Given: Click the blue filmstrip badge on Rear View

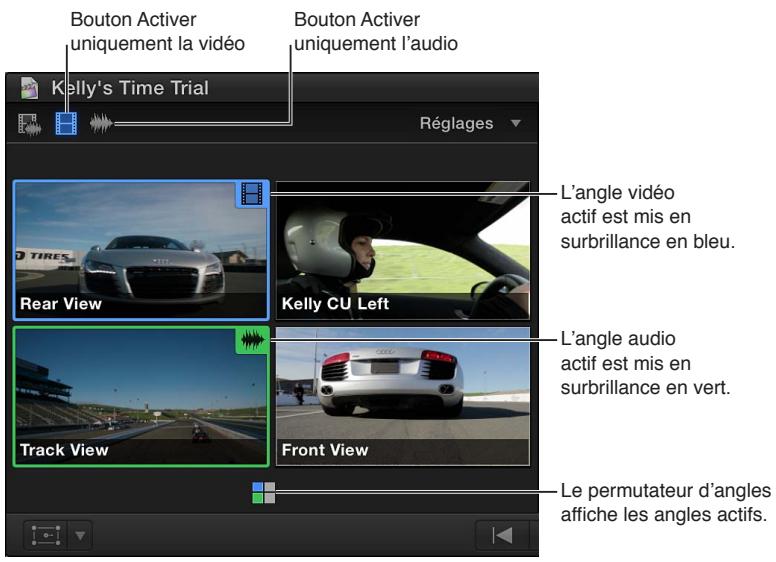Looking at the screenshot, I should coord(252,193).
